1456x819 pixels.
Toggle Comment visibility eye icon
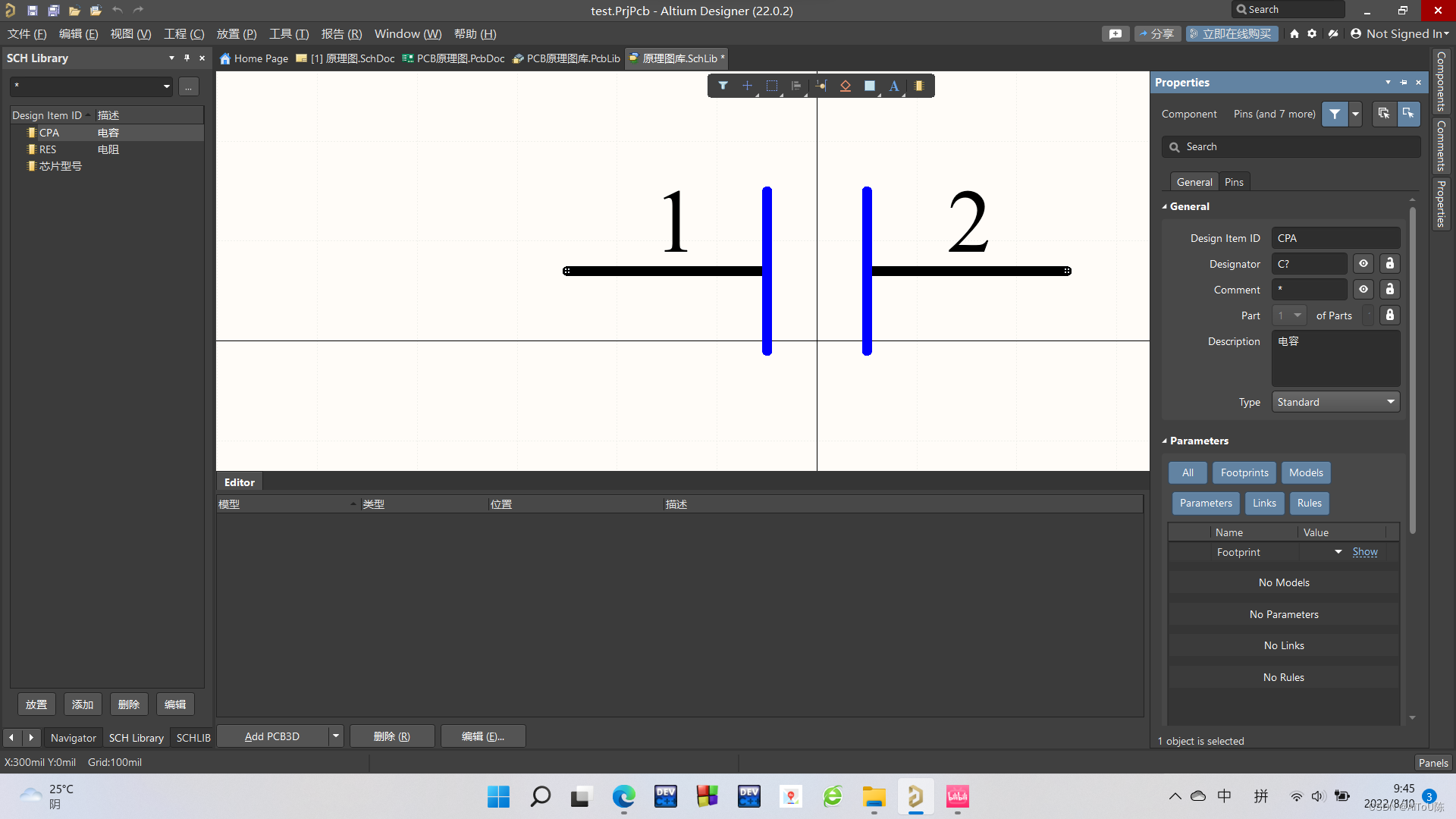(1363, 290)
